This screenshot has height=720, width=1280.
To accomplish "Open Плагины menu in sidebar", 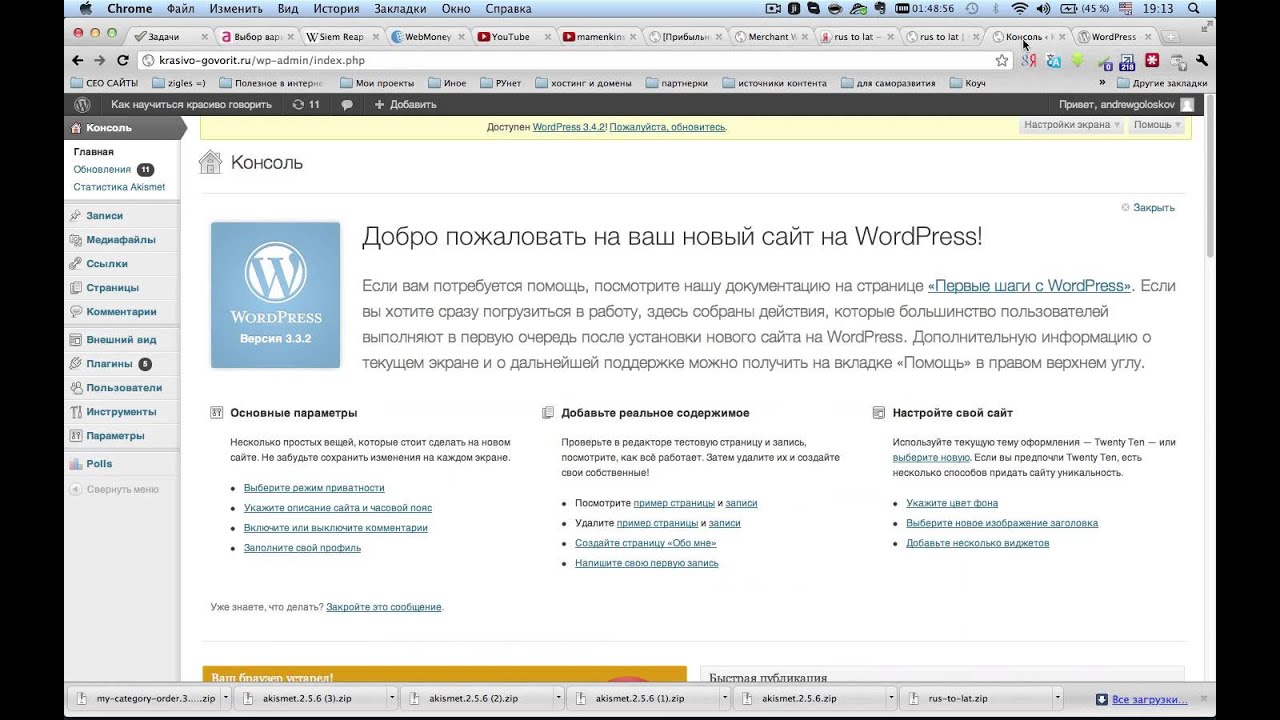I will click(122, 364).
